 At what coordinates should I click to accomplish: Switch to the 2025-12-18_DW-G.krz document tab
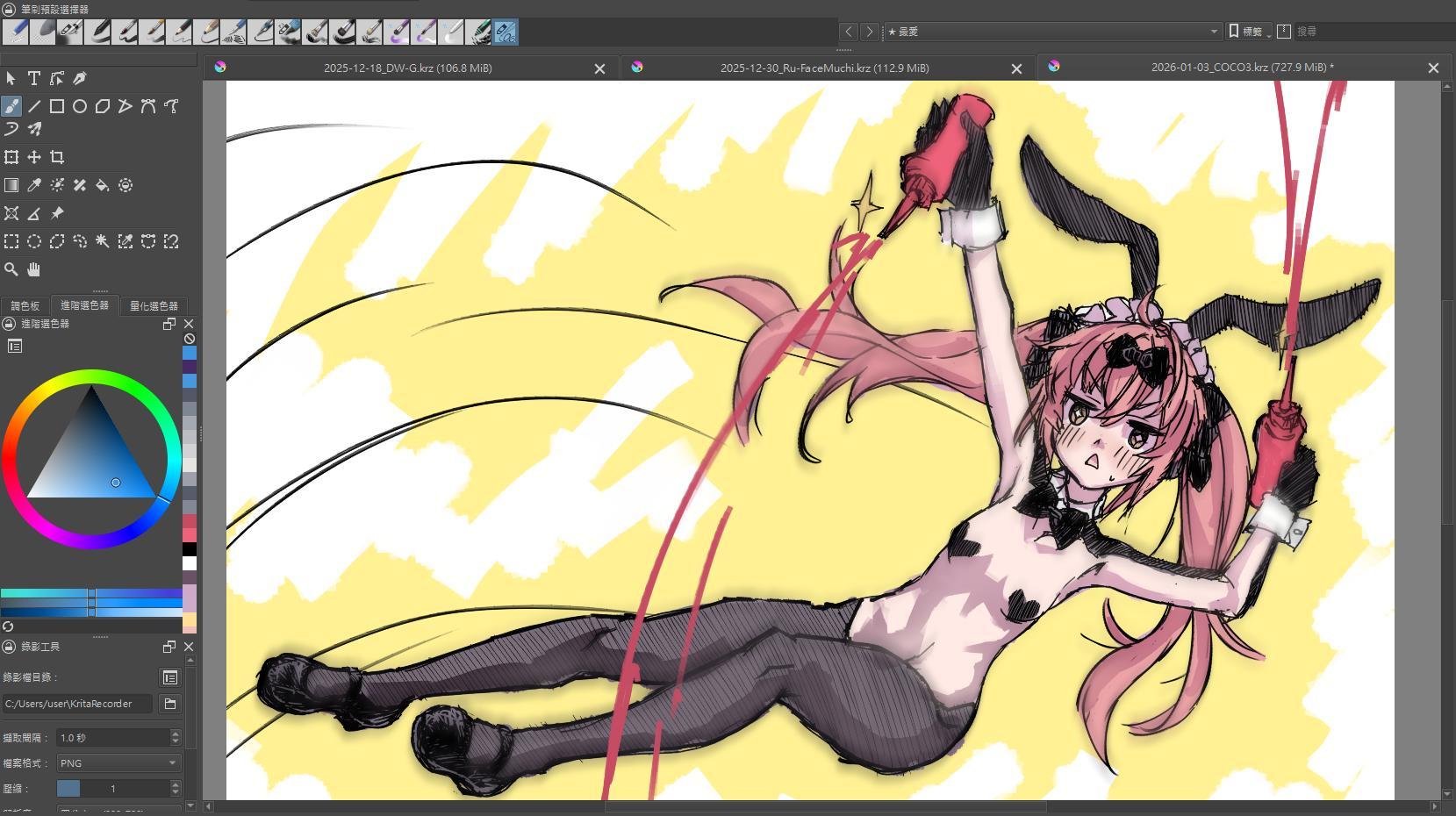click(407, 68)
